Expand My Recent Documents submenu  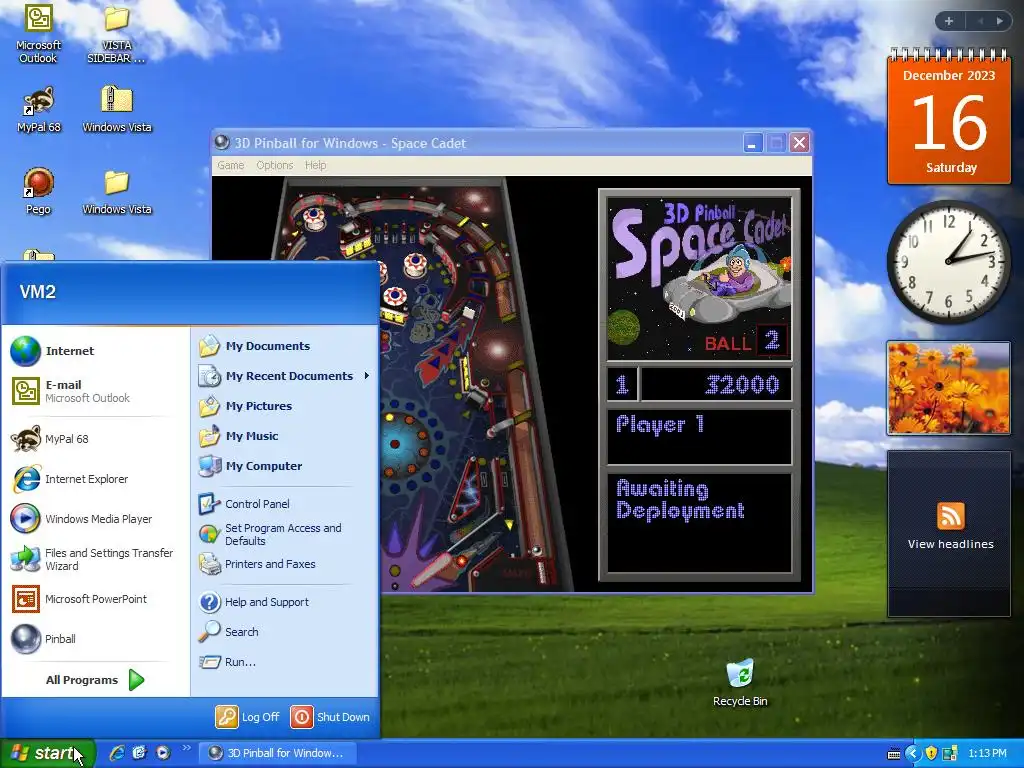coord(284,376)
